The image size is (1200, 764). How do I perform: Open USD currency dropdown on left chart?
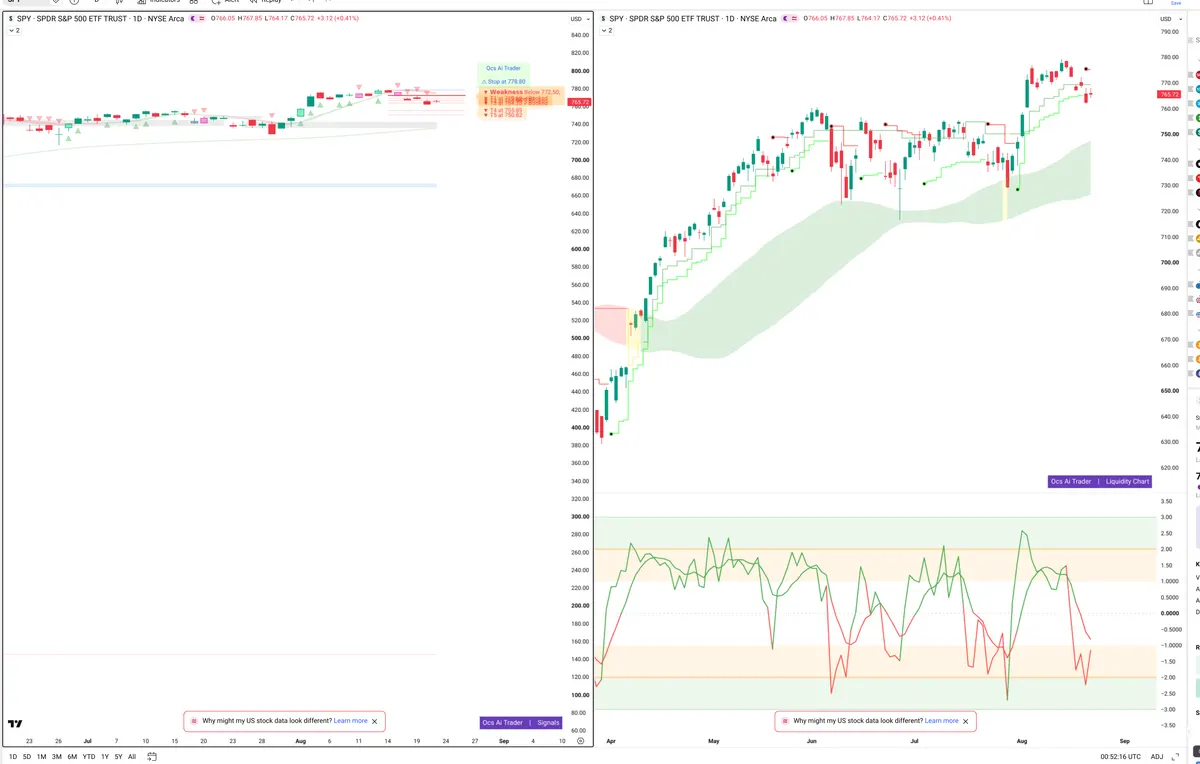tap(579, 19)
